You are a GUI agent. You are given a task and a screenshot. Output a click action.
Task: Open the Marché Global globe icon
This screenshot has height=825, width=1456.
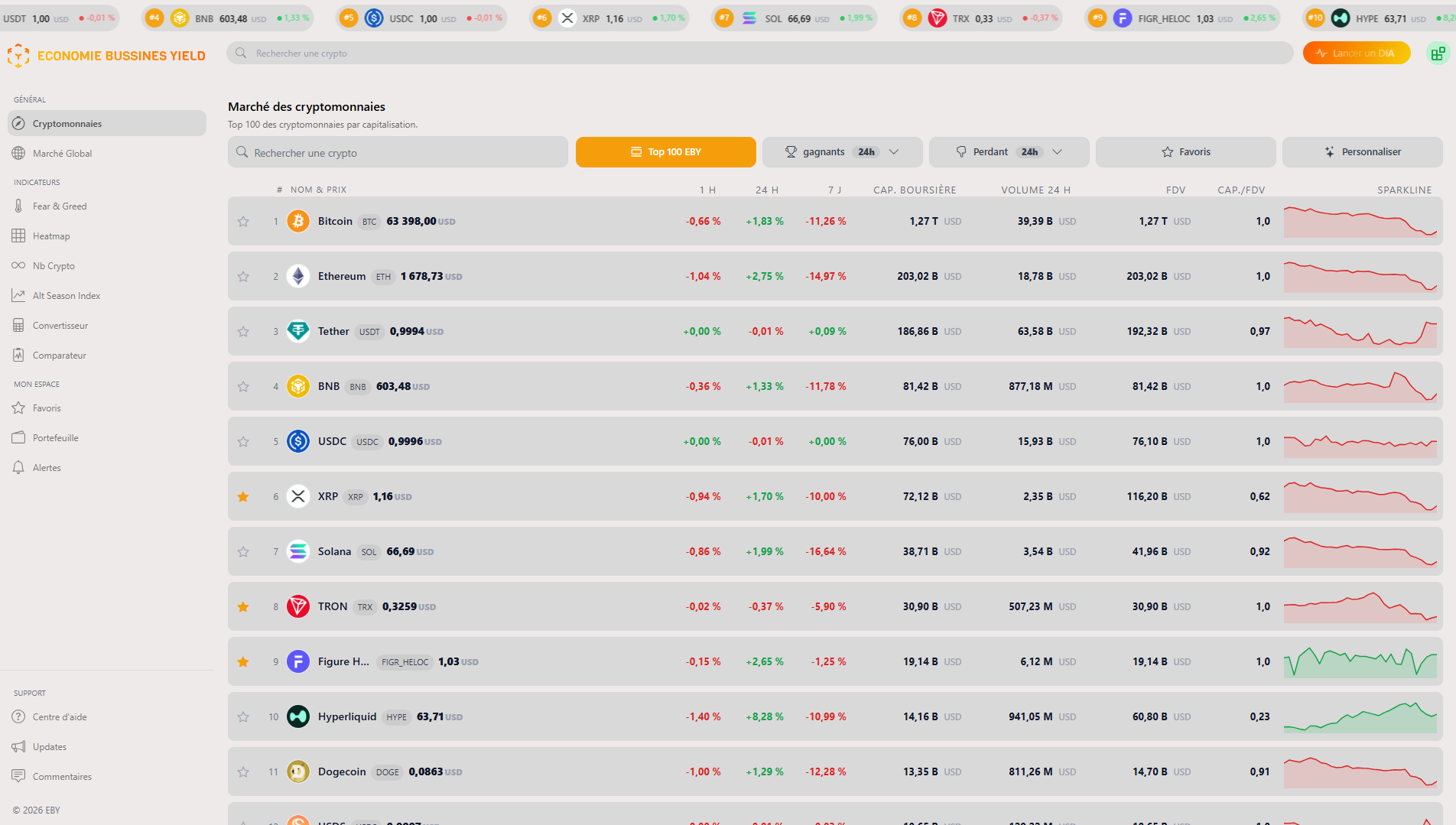coord(18,153)
